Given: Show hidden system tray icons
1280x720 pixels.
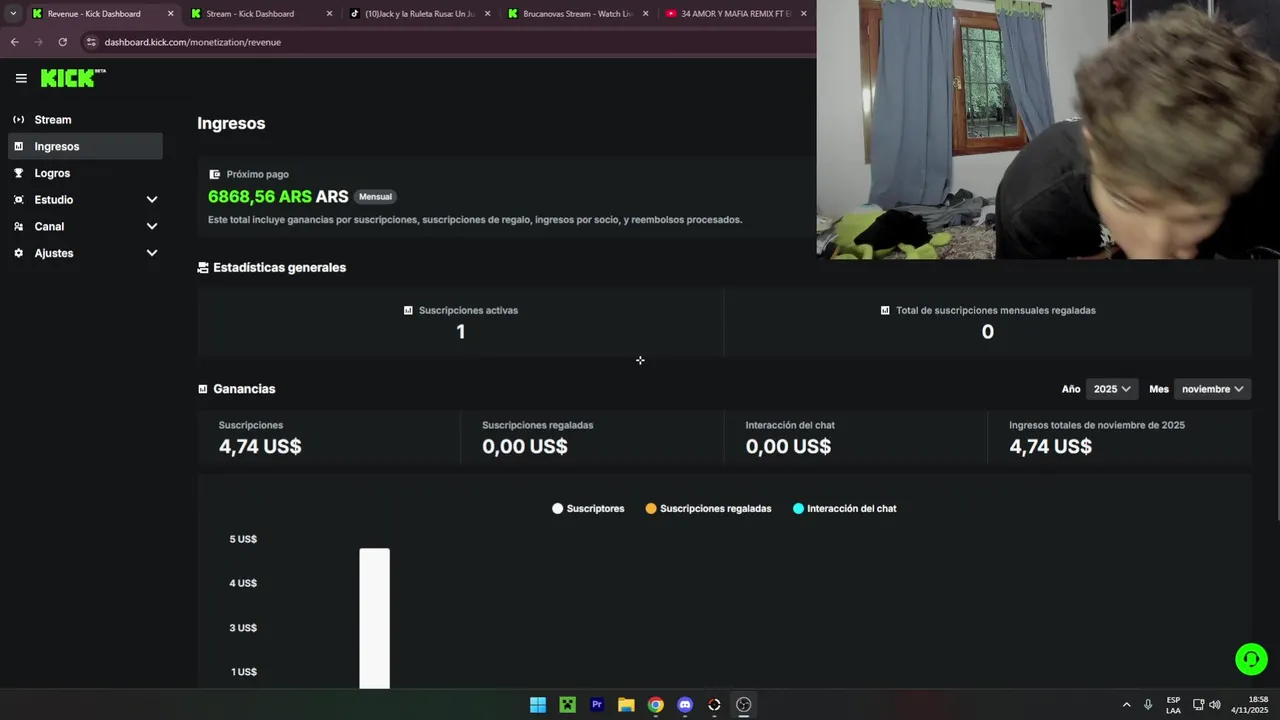Looking at the screenshot, I should tap(1126, 705).
